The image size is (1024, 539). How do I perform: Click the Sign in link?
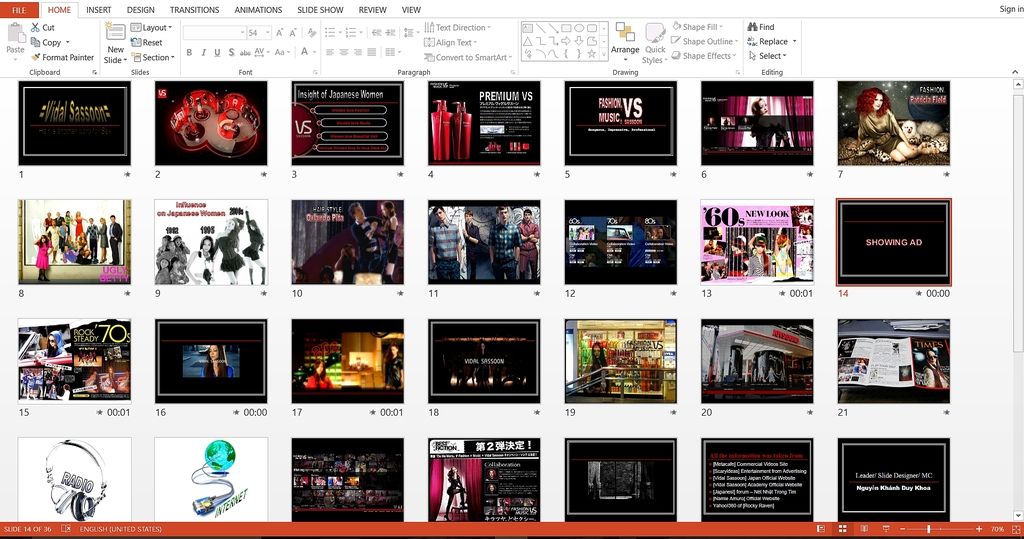[1010, 10]
